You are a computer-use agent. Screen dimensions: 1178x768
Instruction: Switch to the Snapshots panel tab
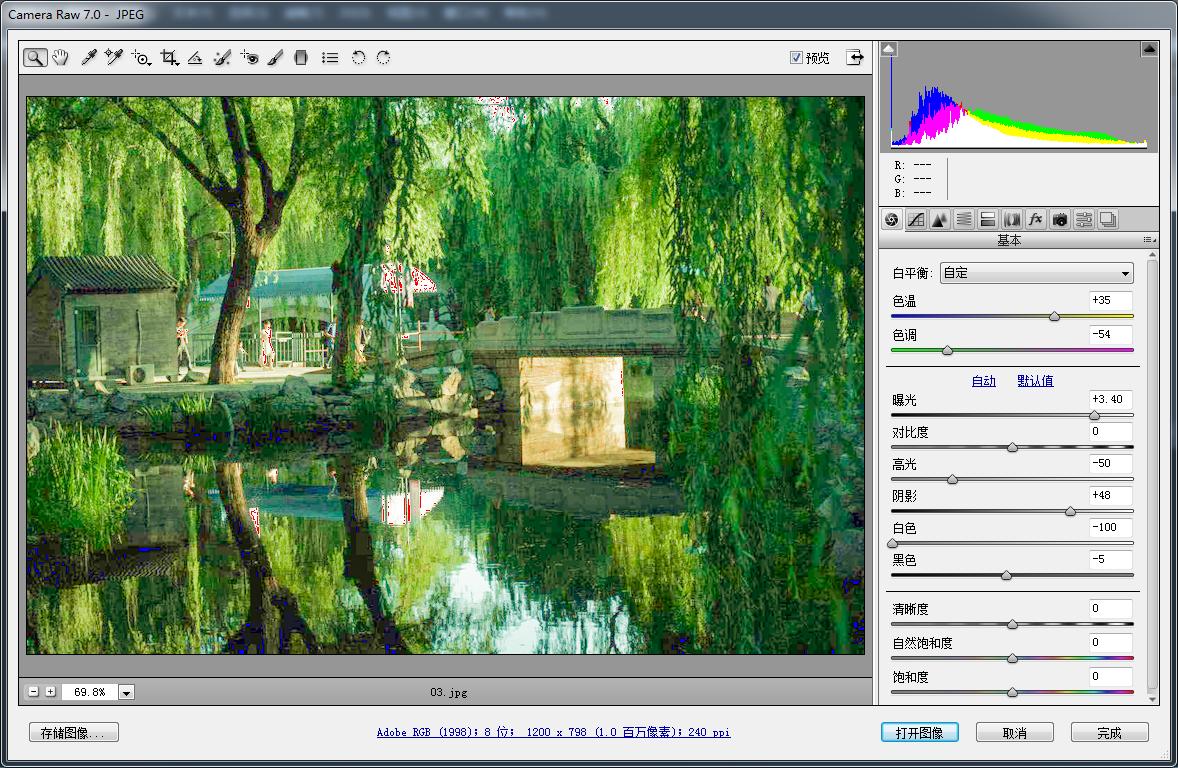[x=1108, y=219]
